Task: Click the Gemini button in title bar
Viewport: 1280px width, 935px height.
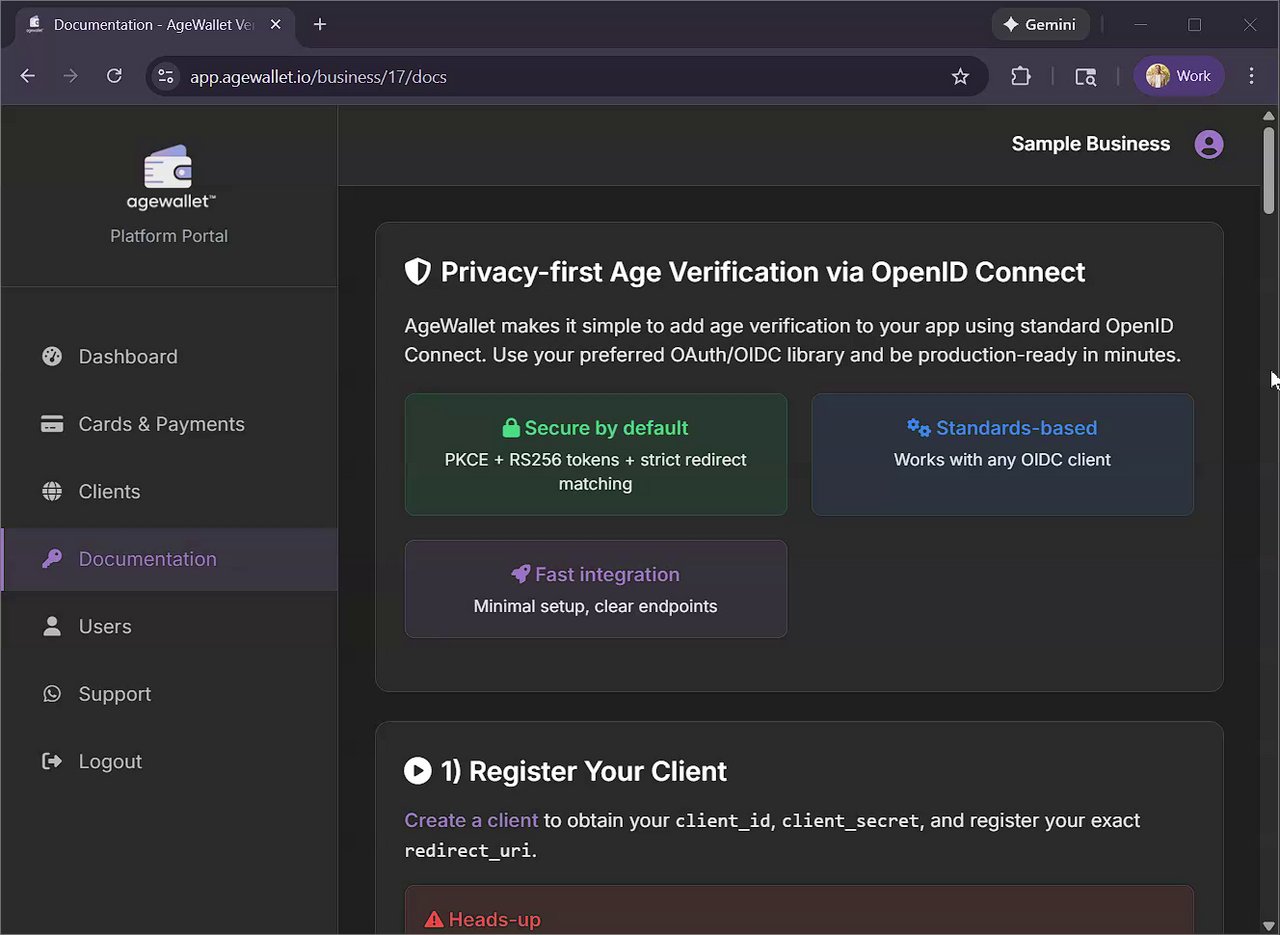Action: point(1039,24)
